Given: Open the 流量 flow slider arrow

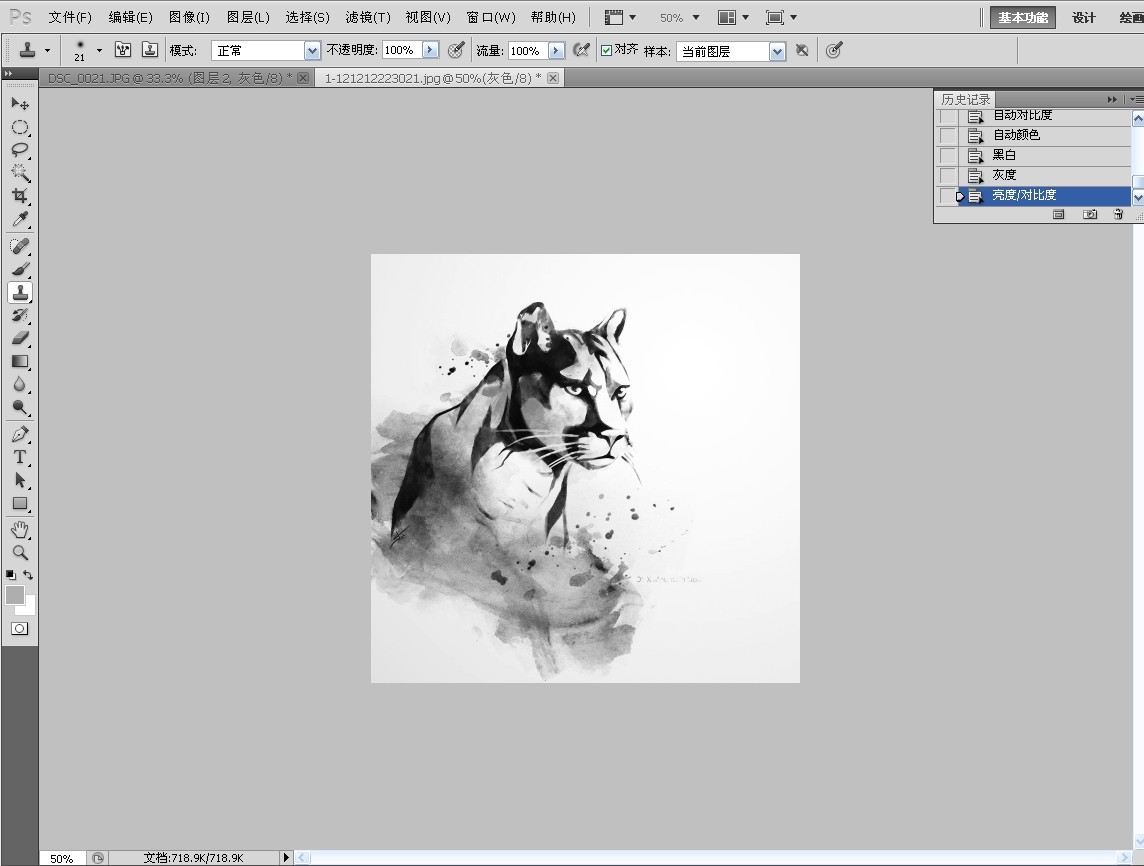Looking at the screenshot, I should [557, 50].
